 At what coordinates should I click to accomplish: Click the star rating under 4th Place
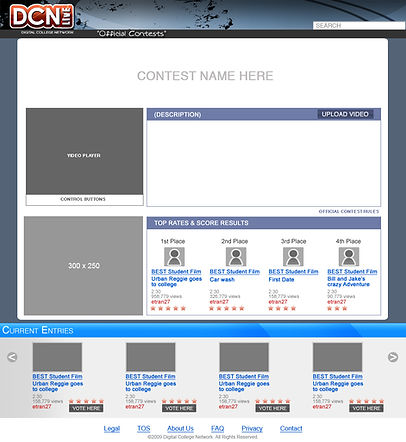point(337,308)
